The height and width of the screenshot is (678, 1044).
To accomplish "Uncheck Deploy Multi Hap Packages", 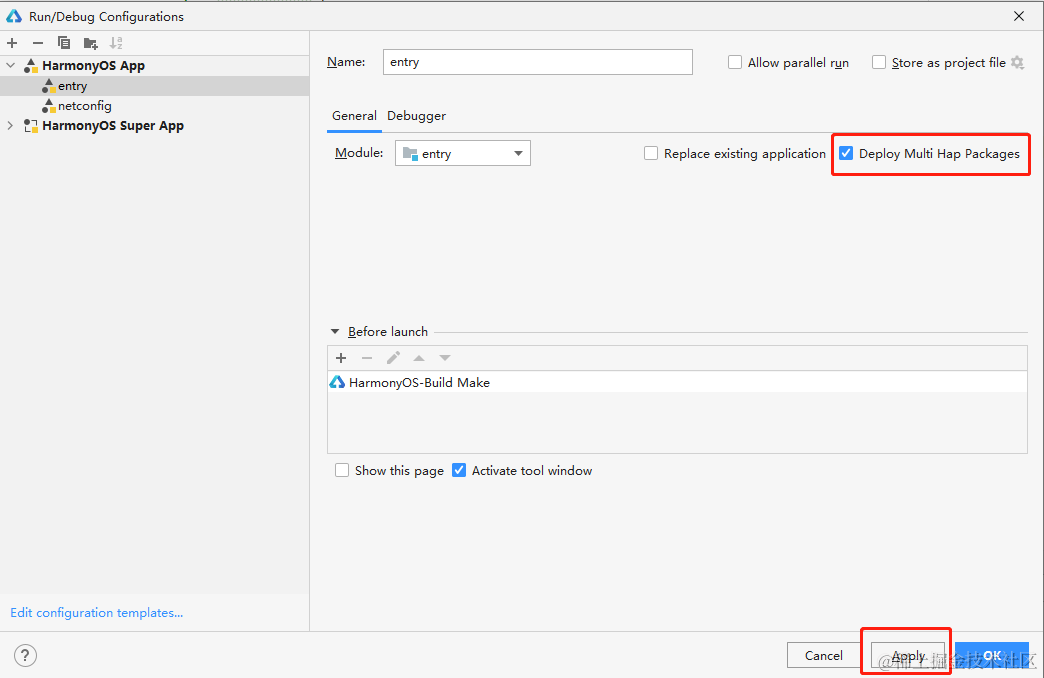I will coord(846,153).
